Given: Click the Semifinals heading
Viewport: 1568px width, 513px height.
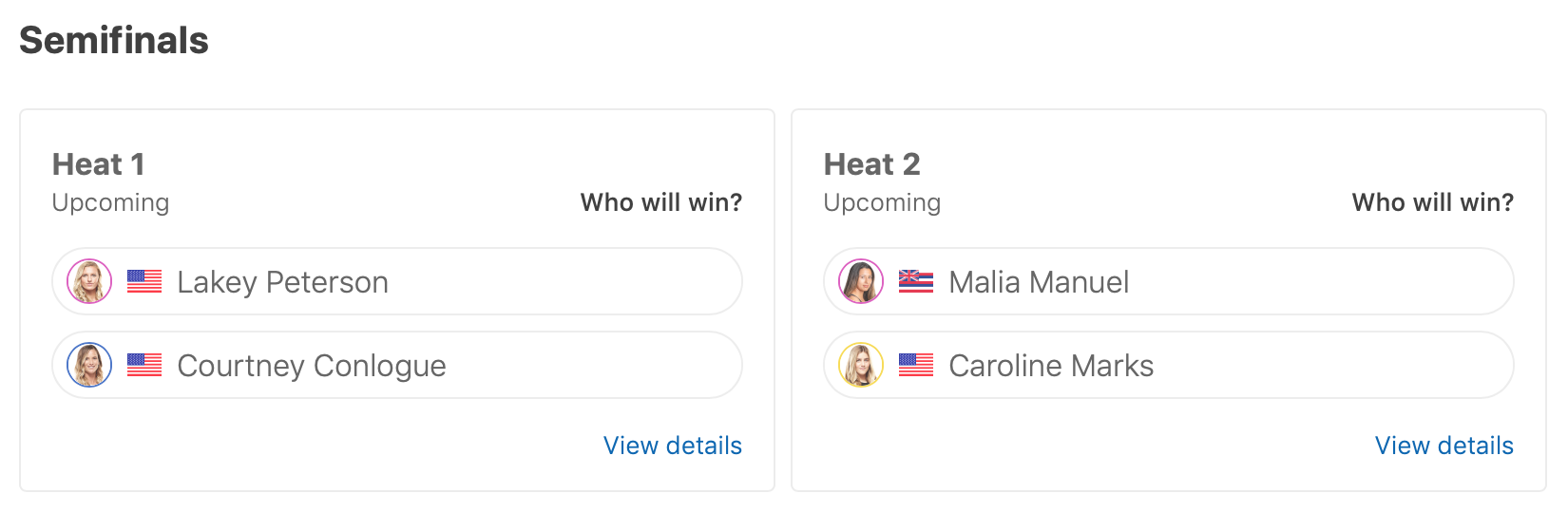Looking at the screenshot, I should 114,41.
